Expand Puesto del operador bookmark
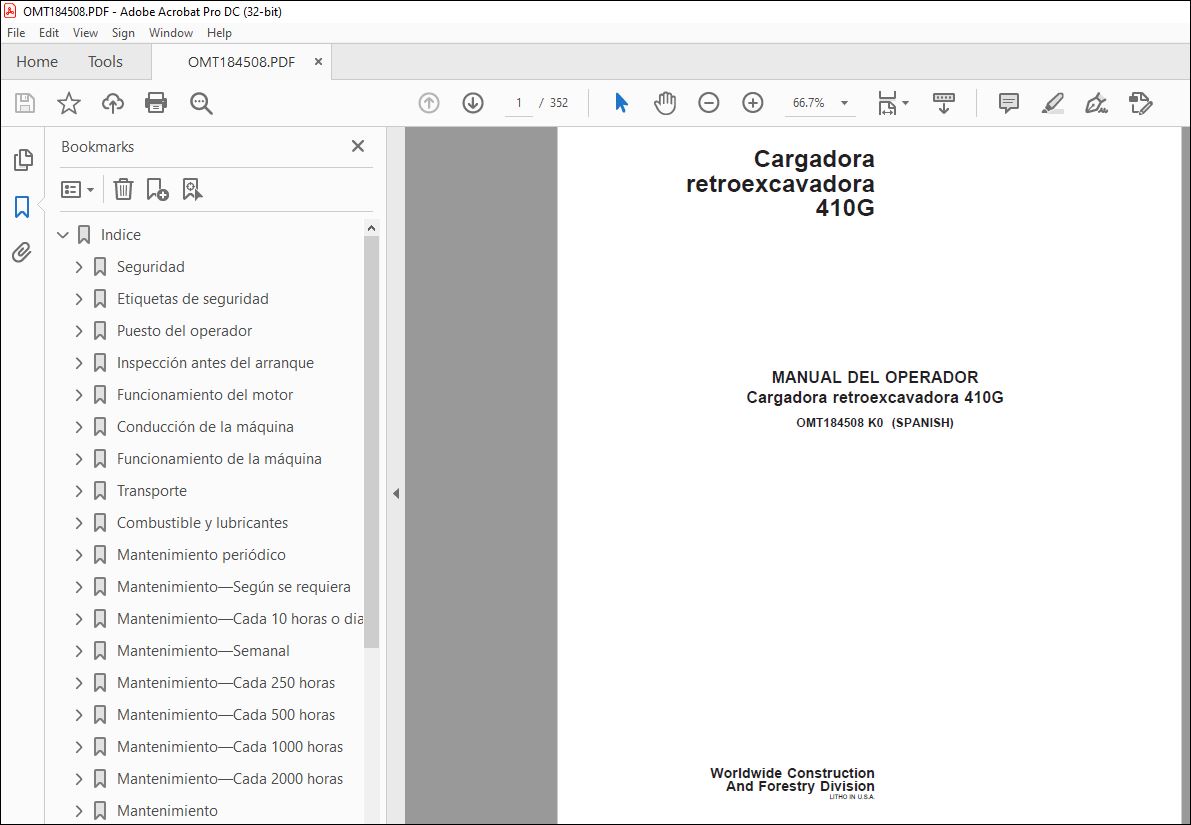The width and height of the screenshot is (1191, 825). (79, 330)
